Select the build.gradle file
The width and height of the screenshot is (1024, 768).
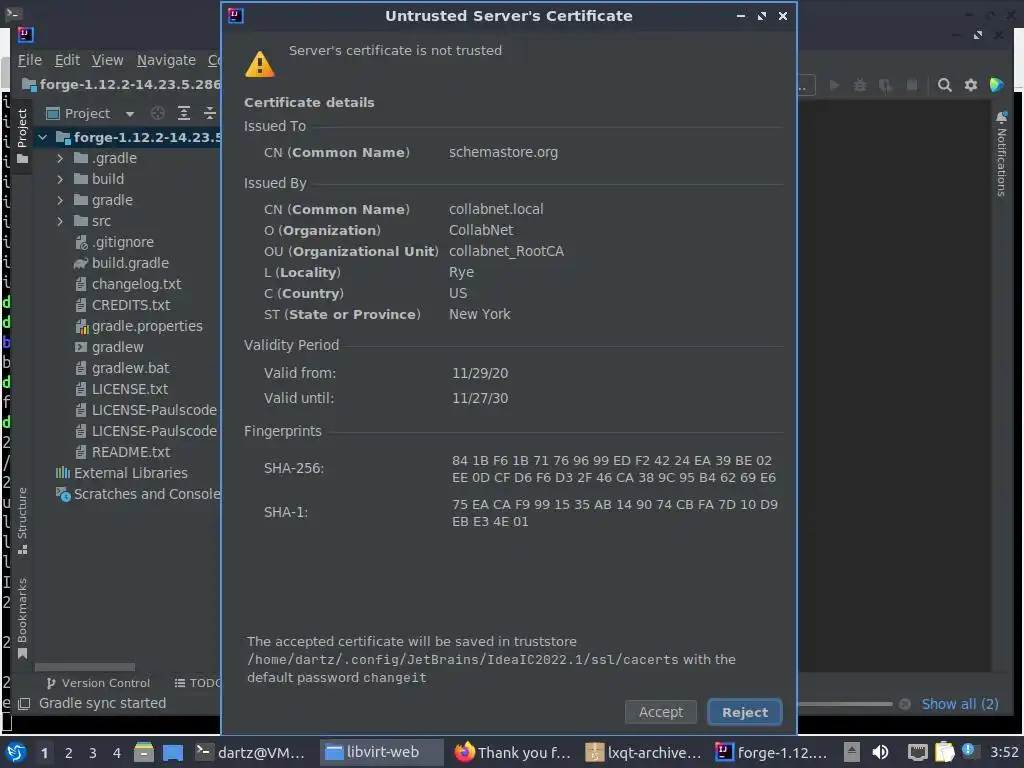[129, 263]
